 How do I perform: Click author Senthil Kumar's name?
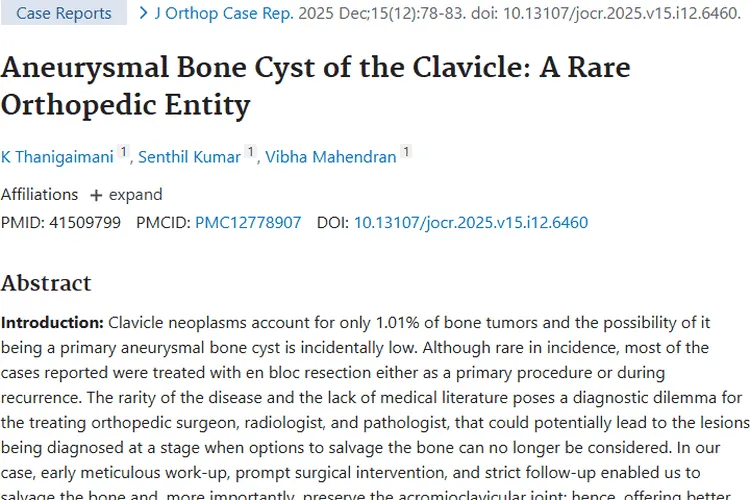(189, 157)
